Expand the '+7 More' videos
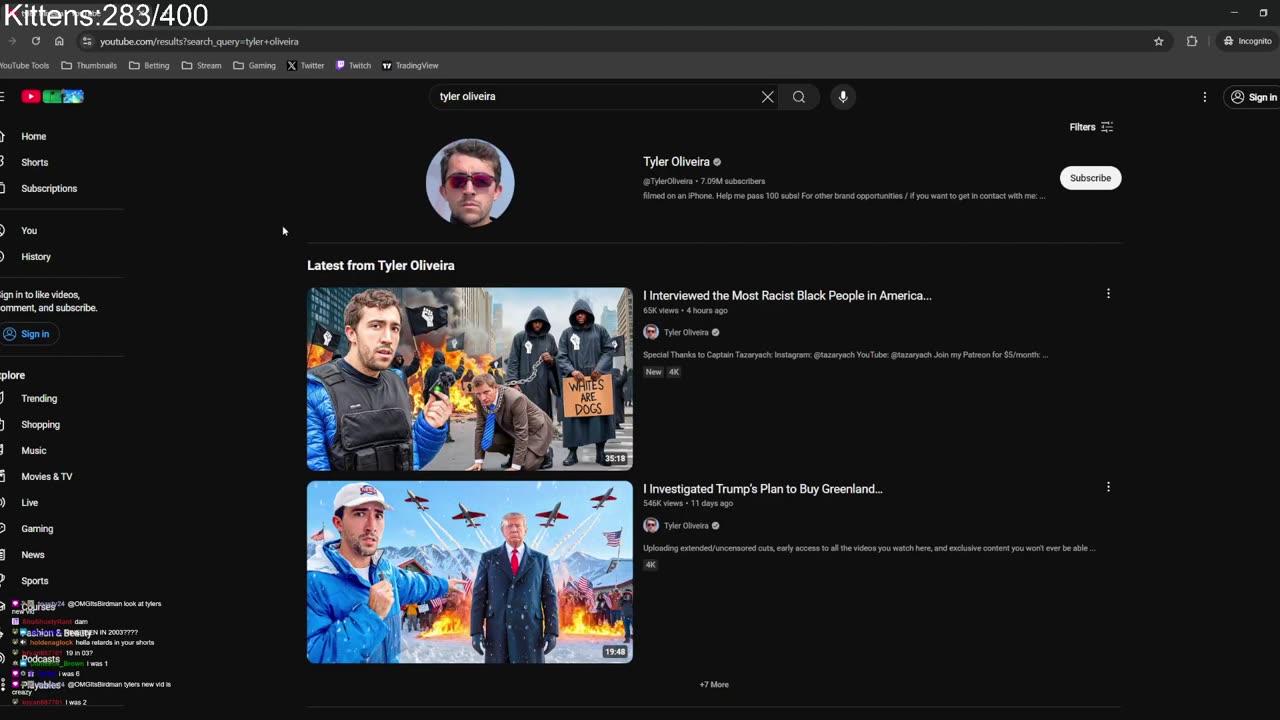The image size is (1280, 720). click(714, 684)
